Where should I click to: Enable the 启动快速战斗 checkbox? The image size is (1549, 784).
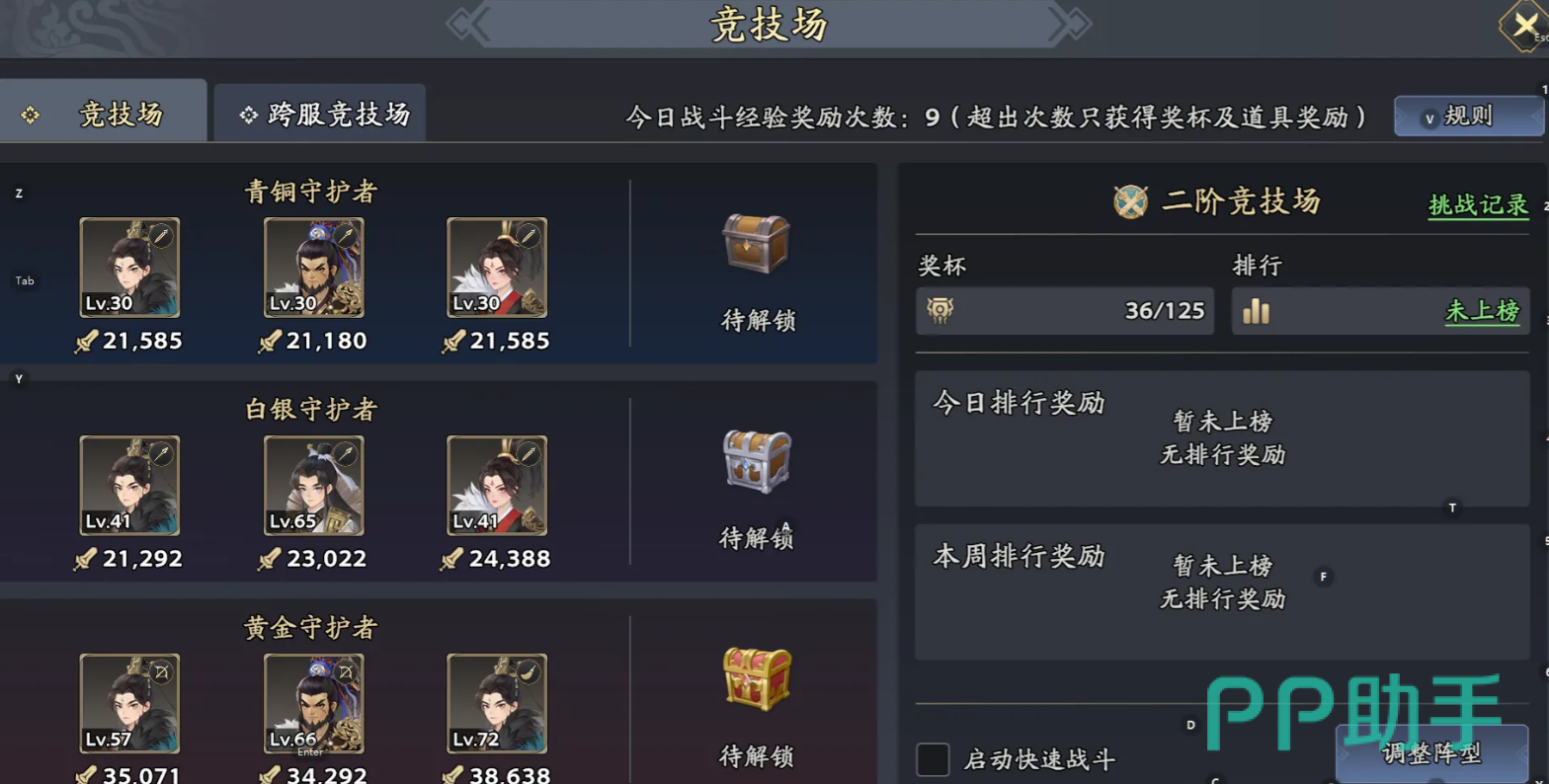pyautogui.click(x=933, y=759)
